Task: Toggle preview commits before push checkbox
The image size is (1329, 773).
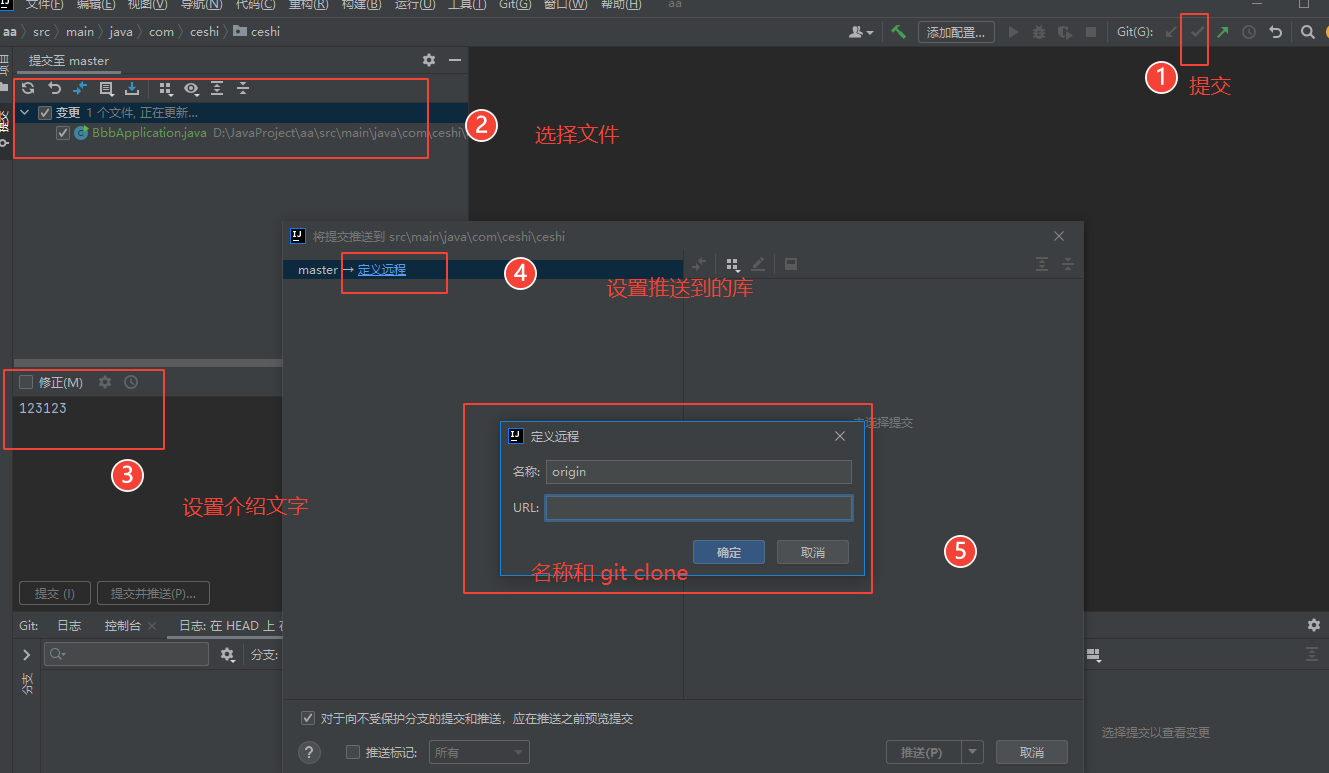Action: tap(308, 718)
